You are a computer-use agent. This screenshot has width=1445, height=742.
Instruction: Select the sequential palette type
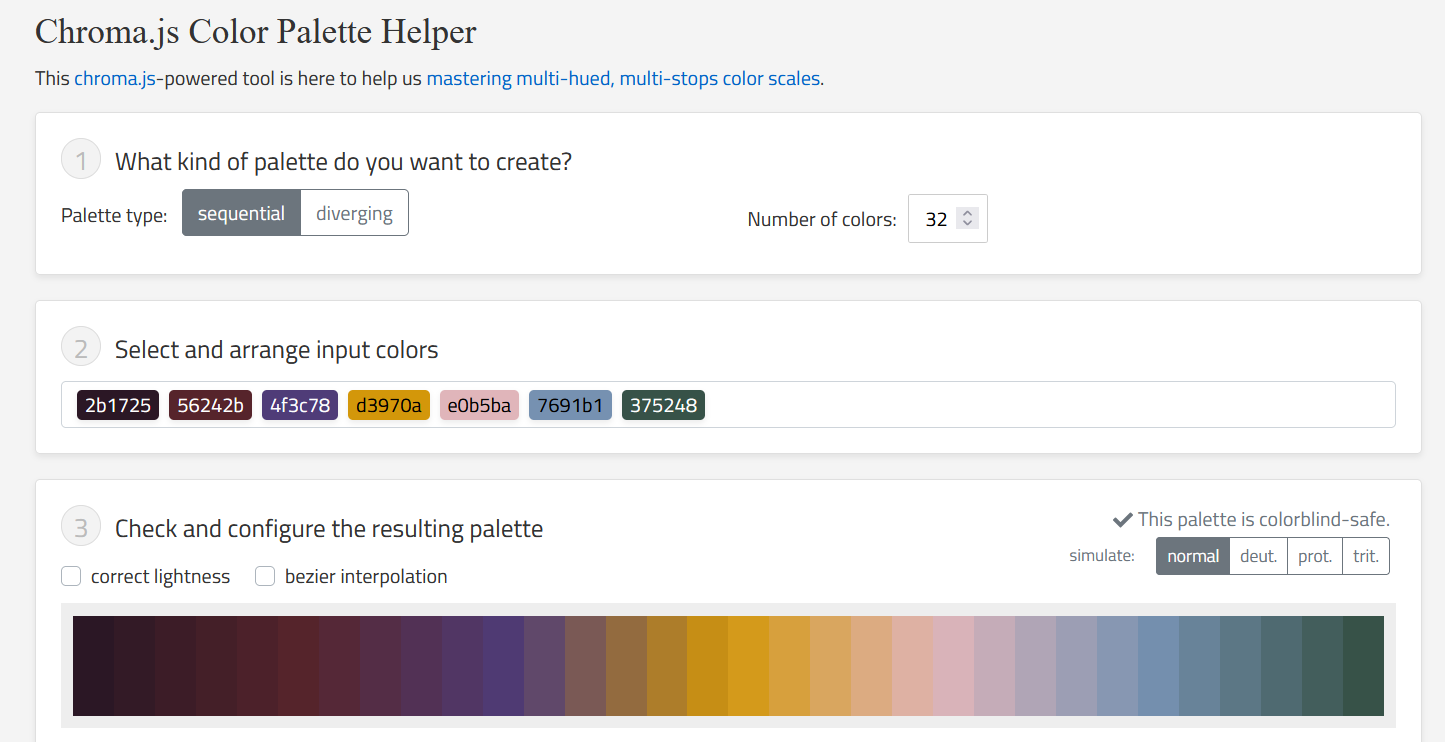[241, 213]
